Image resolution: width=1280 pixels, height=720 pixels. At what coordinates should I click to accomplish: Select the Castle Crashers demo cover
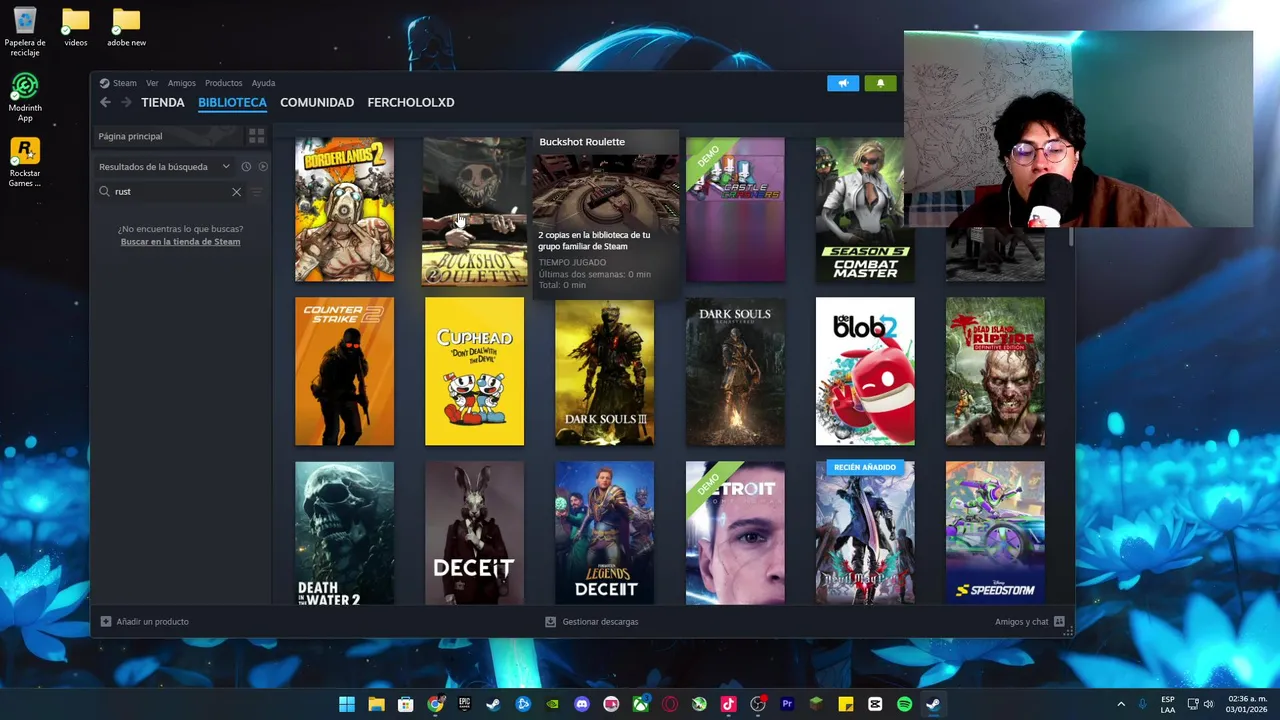pos(735,210)
